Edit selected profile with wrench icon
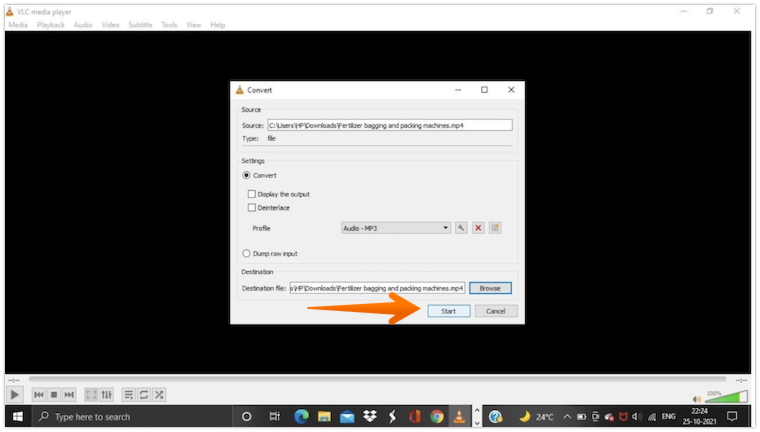Viewport: 760px width, 432px height. coord(461,228)
